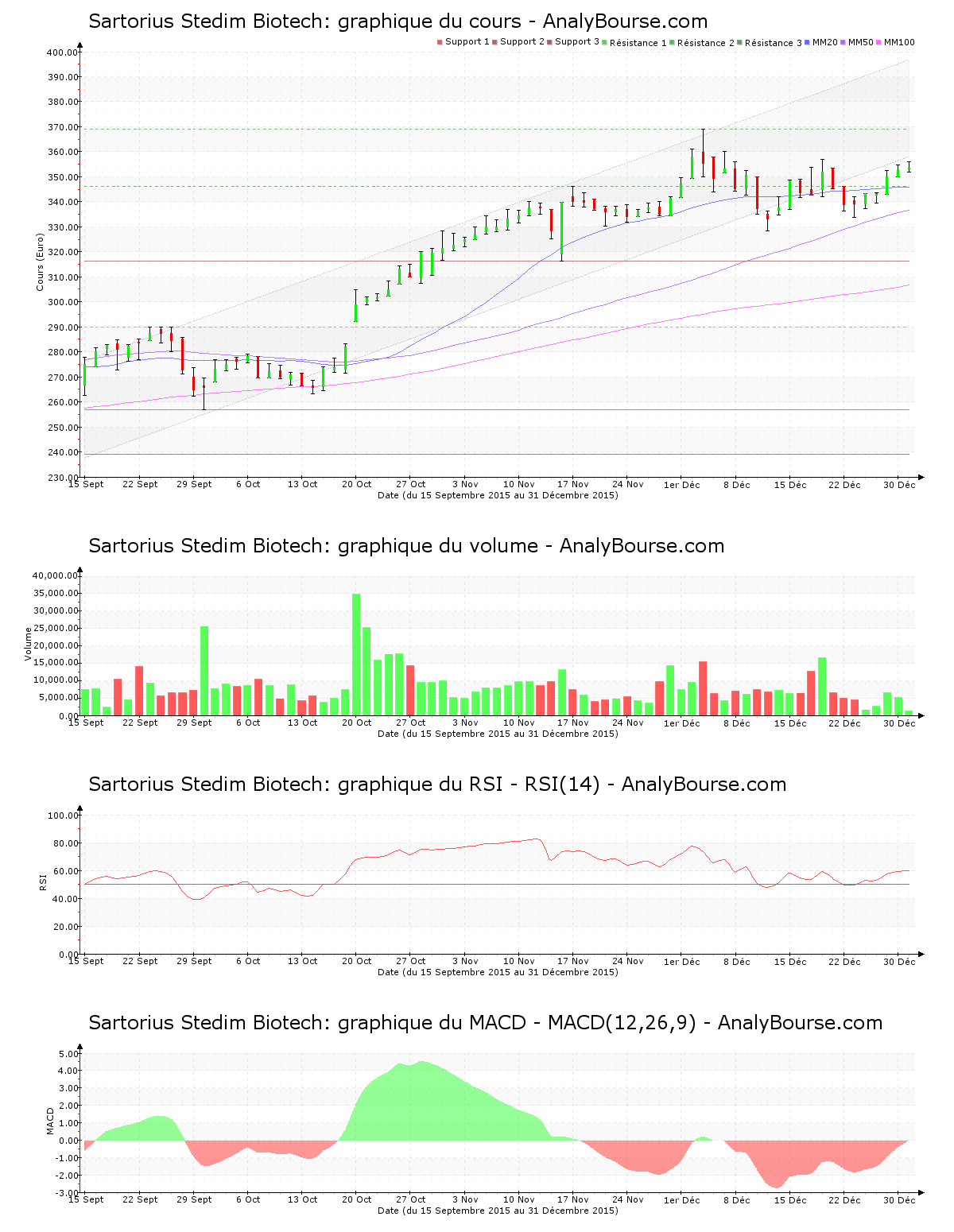Select the Résistance 2 legend label
The width and height of the screenshot is (954, 1232).
coord(706,43)
